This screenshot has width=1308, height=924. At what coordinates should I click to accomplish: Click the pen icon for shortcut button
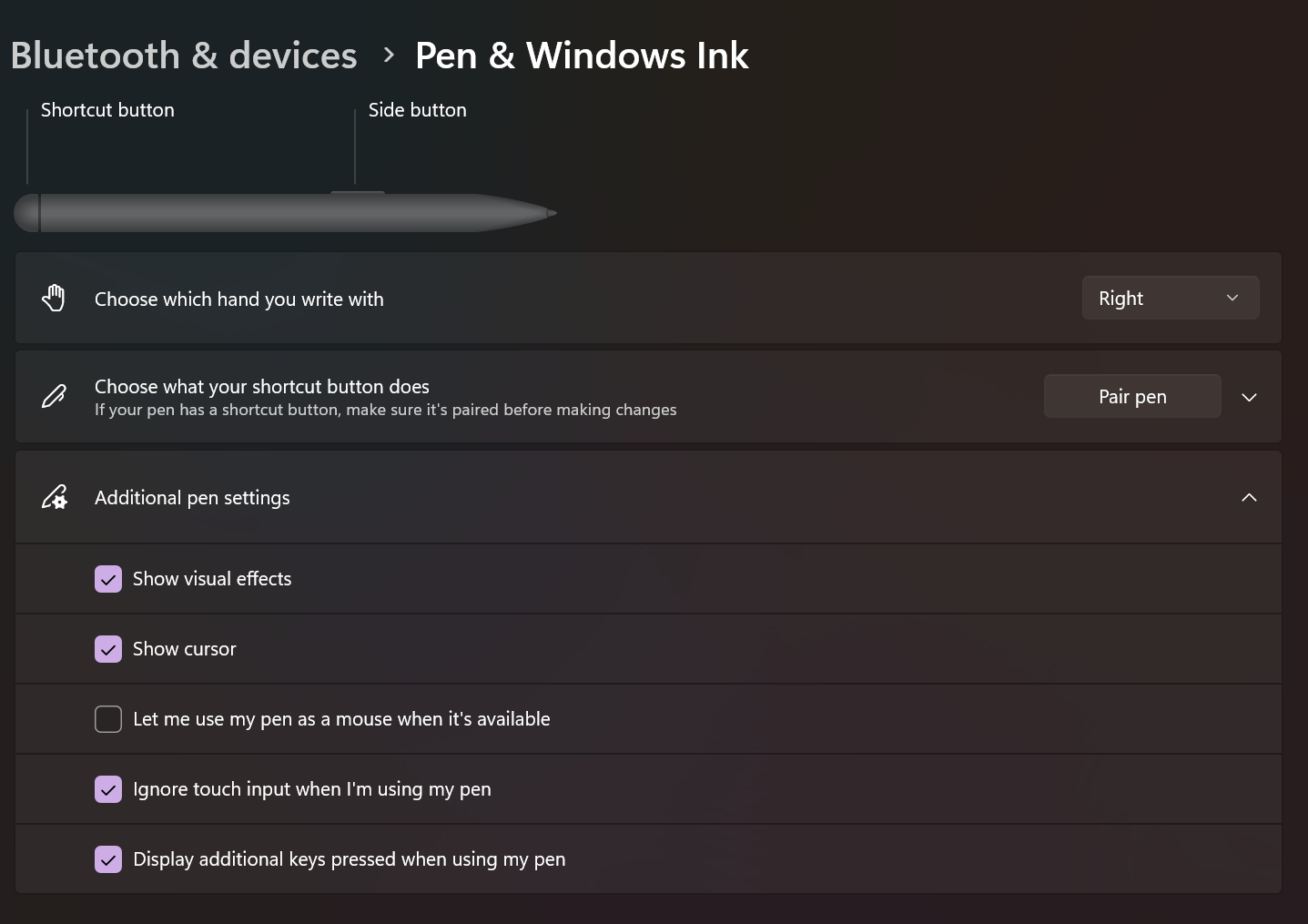pos(54,397)
